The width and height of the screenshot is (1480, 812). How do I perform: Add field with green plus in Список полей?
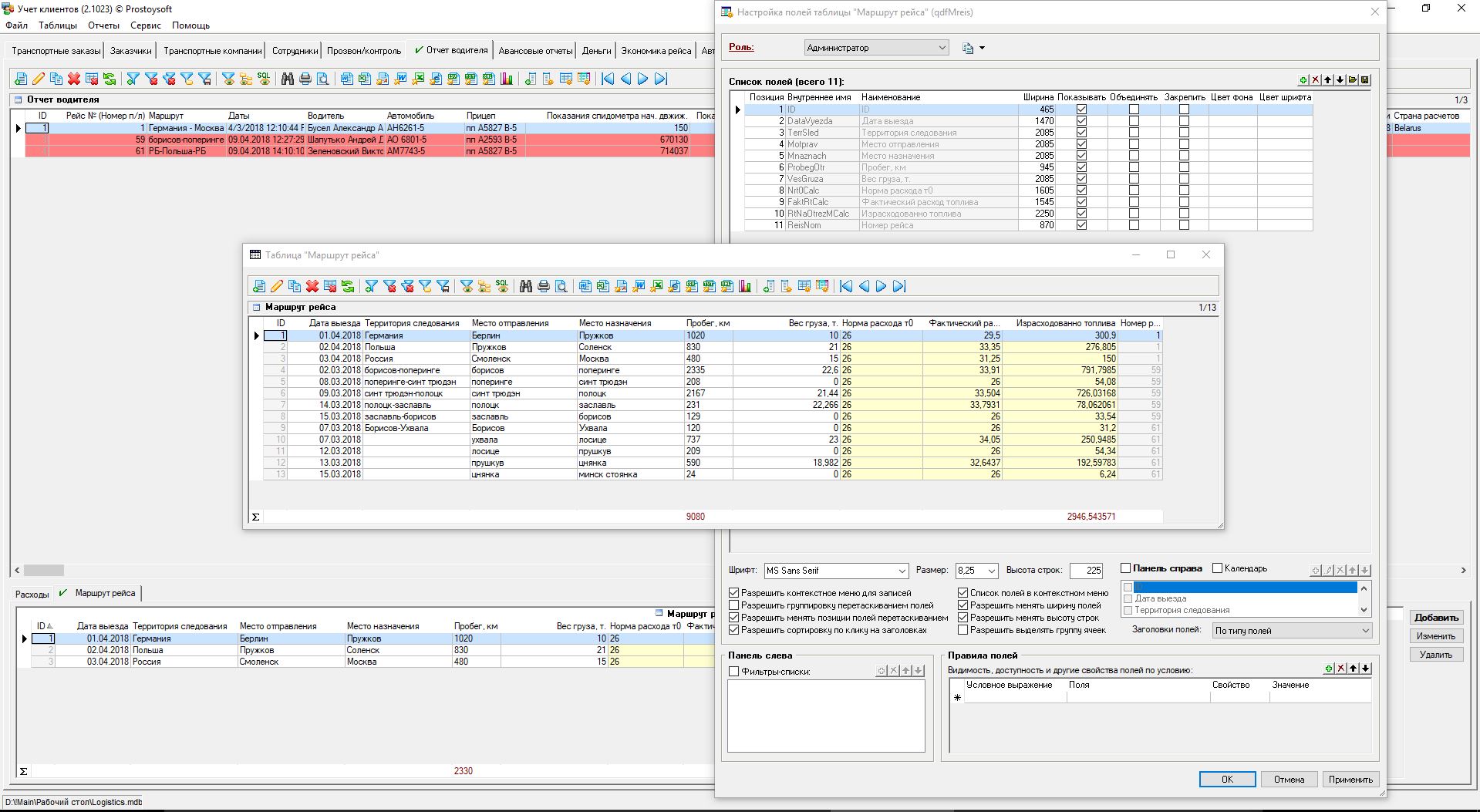(x=1303, y=80)
